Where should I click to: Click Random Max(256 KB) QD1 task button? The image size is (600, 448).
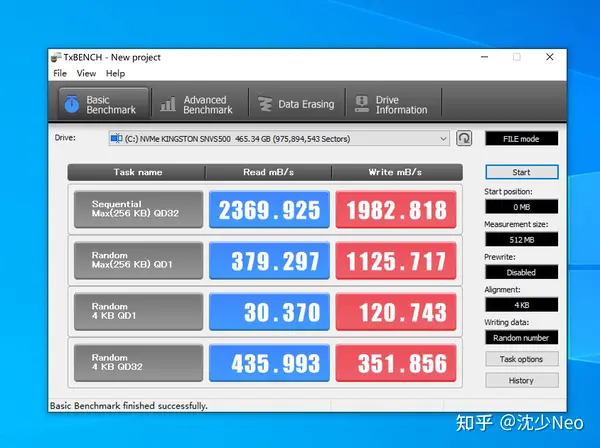click(138, 260)
